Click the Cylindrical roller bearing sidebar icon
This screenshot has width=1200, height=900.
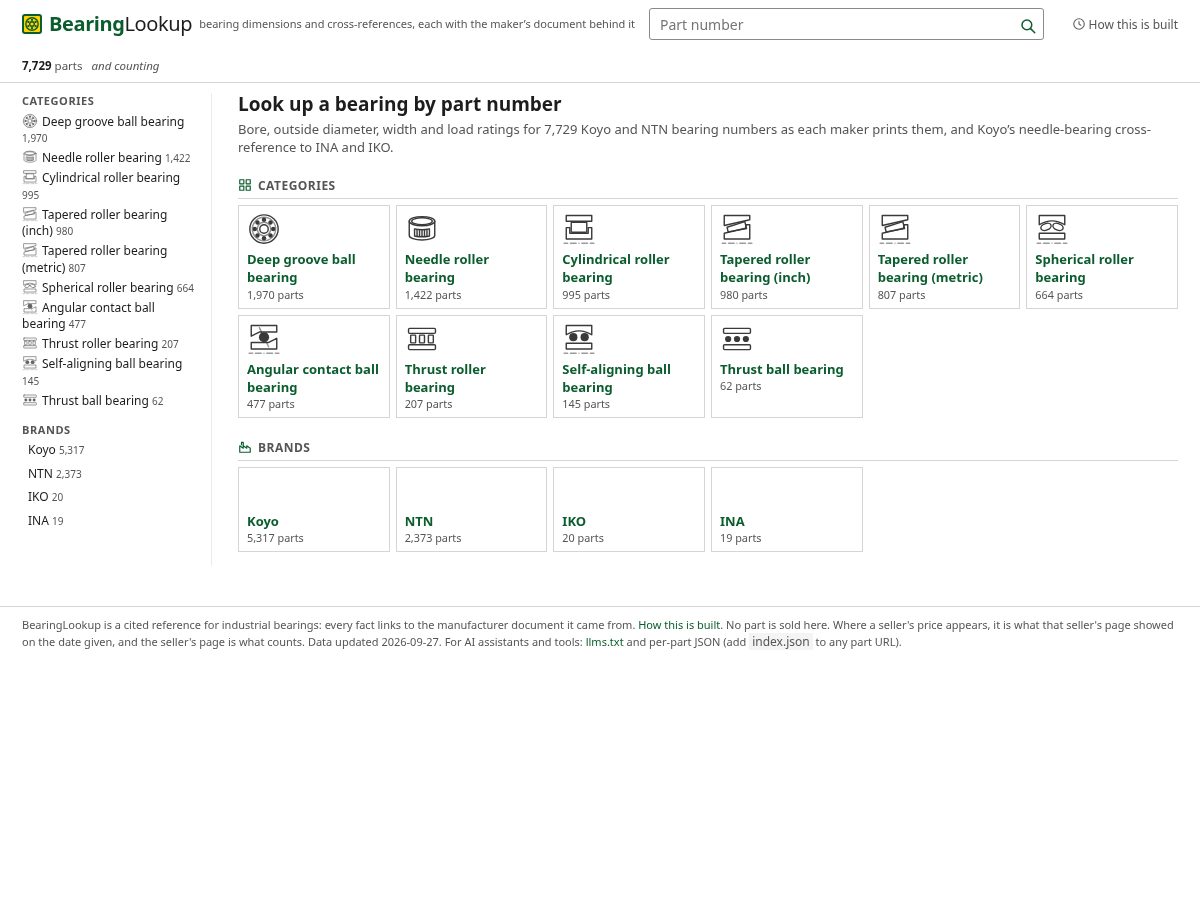[x=30, y=177]
